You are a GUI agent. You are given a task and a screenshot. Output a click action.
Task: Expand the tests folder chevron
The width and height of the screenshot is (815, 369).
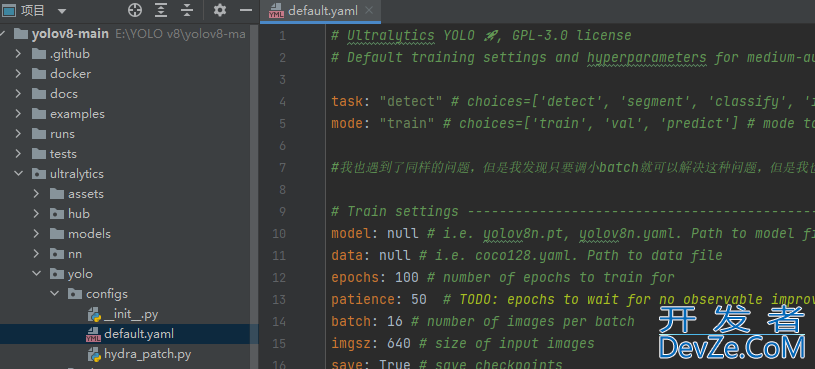click(x=18, y=154)
